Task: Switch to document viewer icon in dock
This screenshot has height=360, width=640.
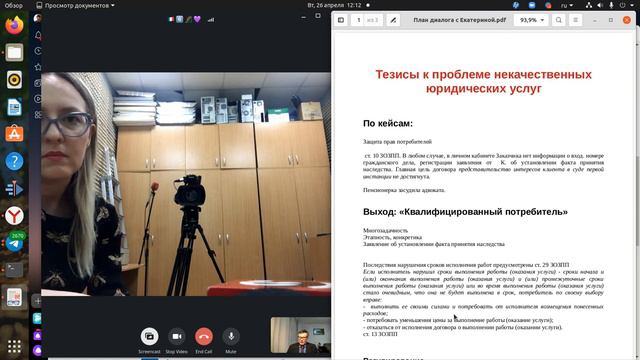Action: click(14, 297)
